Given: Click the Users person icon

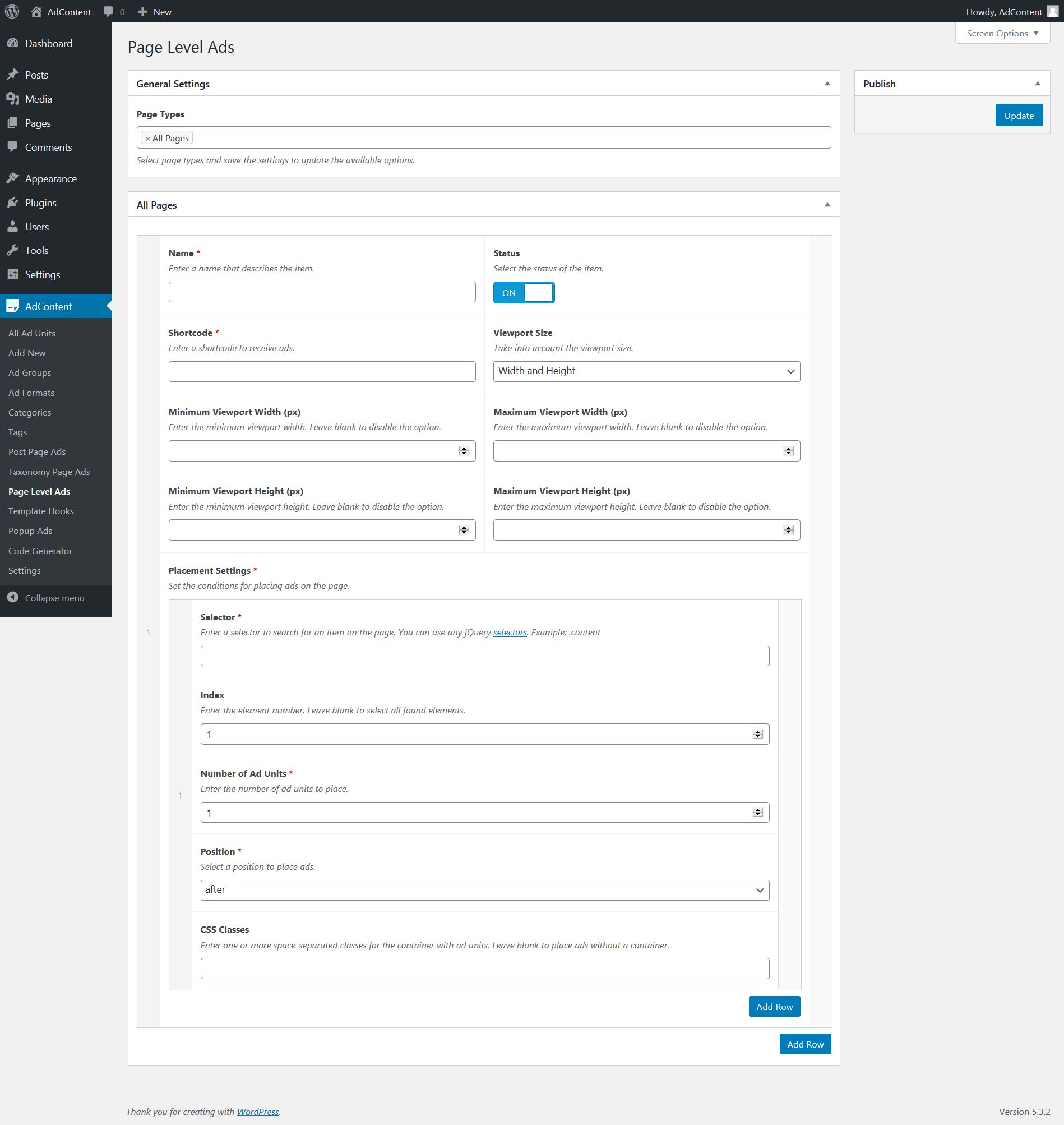Looking at the screenshot, I should pyautogui.click(x=12, y=227).
